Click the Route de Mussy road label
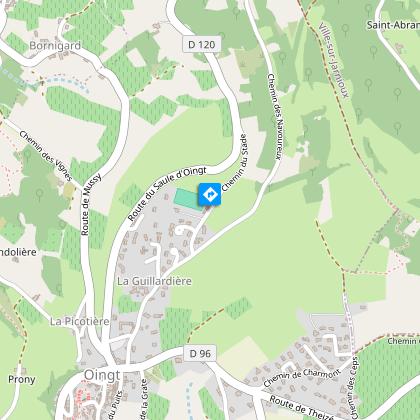 (x=91, y=204)
